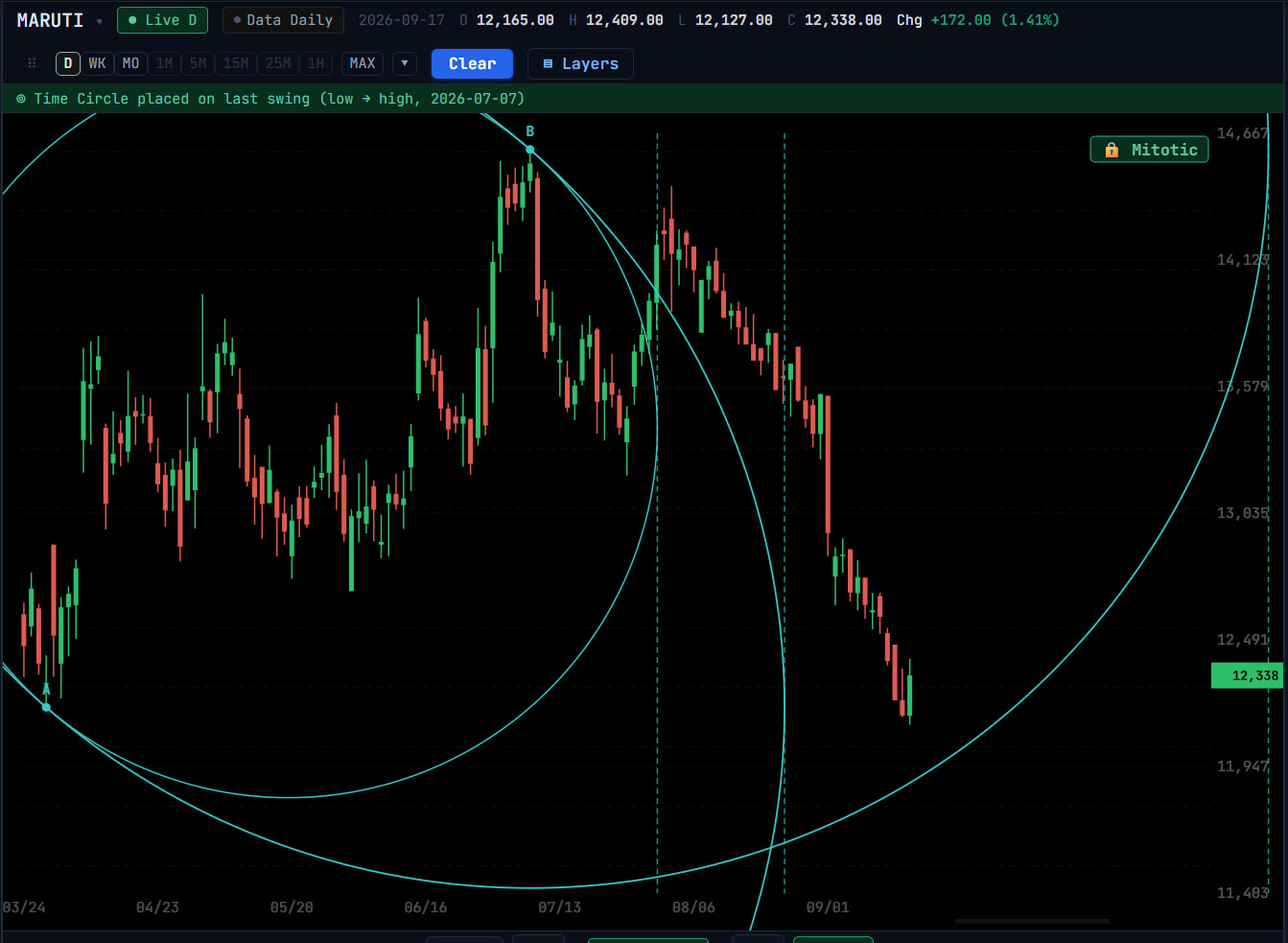Click the time circle info icon
This screenshot has width=1288, height=943.
(21, 99)
